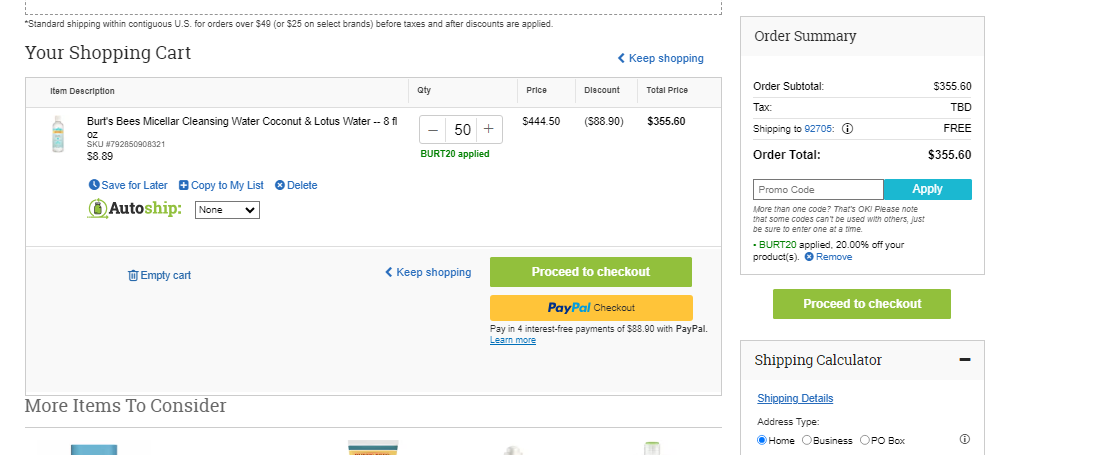Select the PO Box address type

coord(864,440)
